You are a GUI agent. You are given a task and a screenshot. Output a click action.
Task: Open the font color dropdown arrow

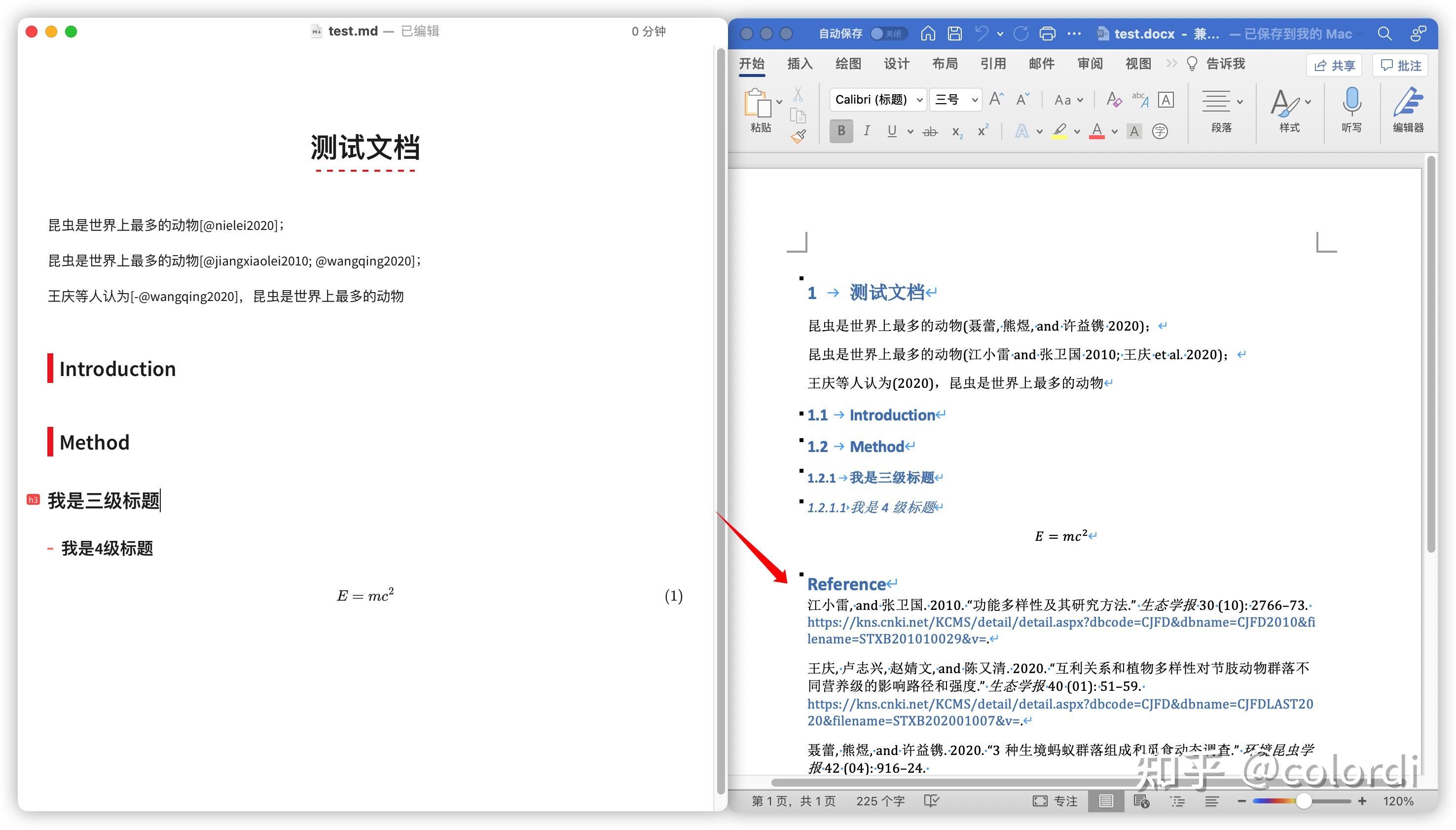click(1114, 132)
